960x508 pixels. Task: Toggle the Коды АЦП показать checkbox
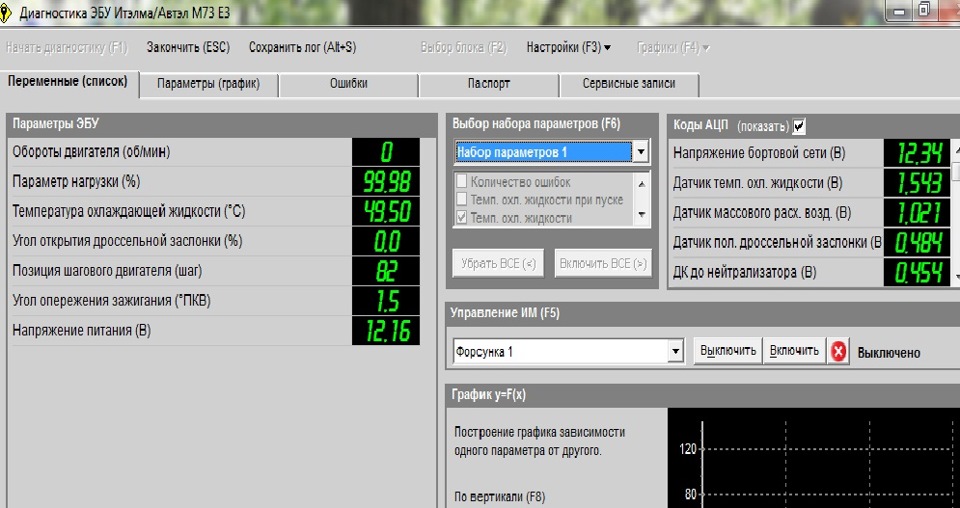pos(799,126)
